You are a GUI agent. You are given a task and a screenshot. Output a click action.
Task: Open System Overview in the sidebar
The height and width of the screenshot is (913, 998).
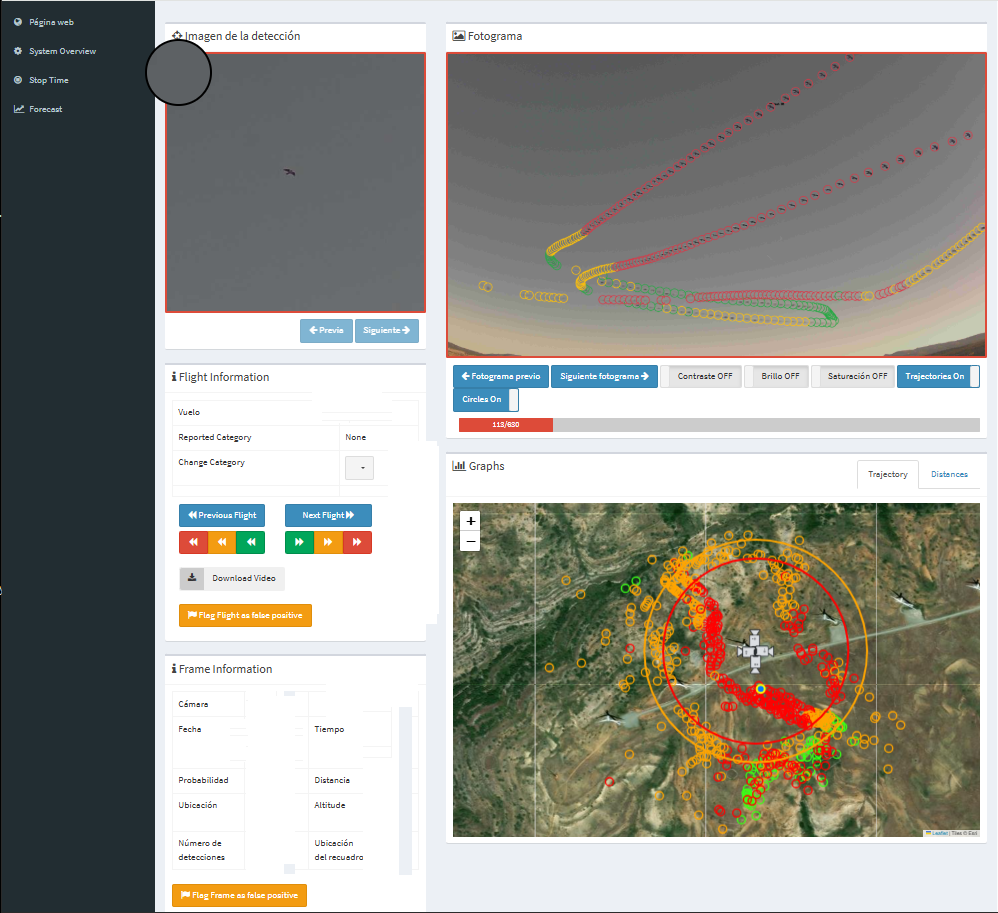pyautogui.click(x=62, y=51)
